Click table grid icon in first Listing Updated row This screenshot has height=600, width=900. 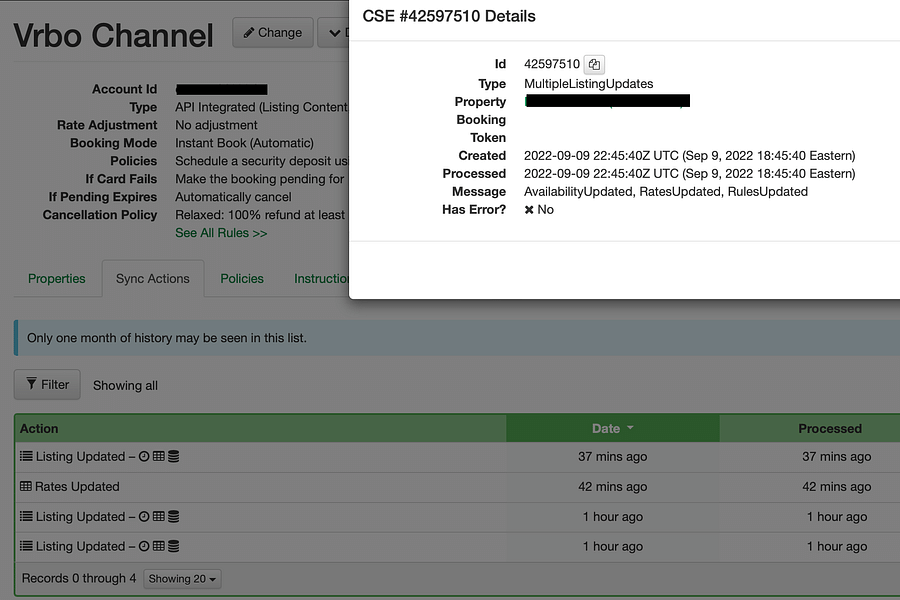(159, 457)
